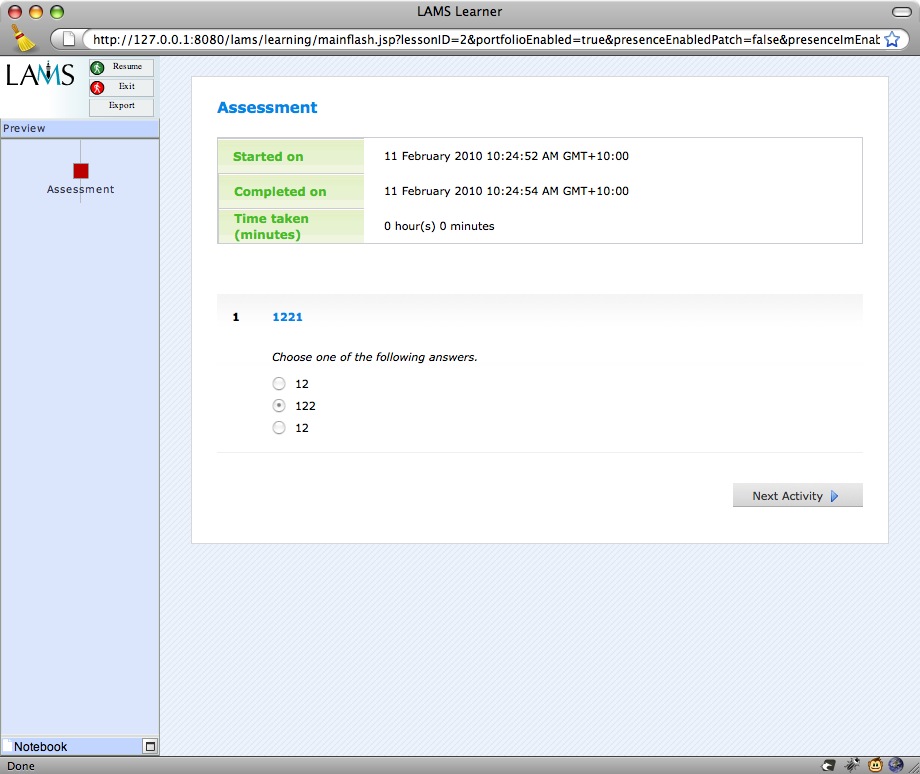This screenshot has width=920, height=774.
Task: Click inside the URL address field
Action: (480, 39)
